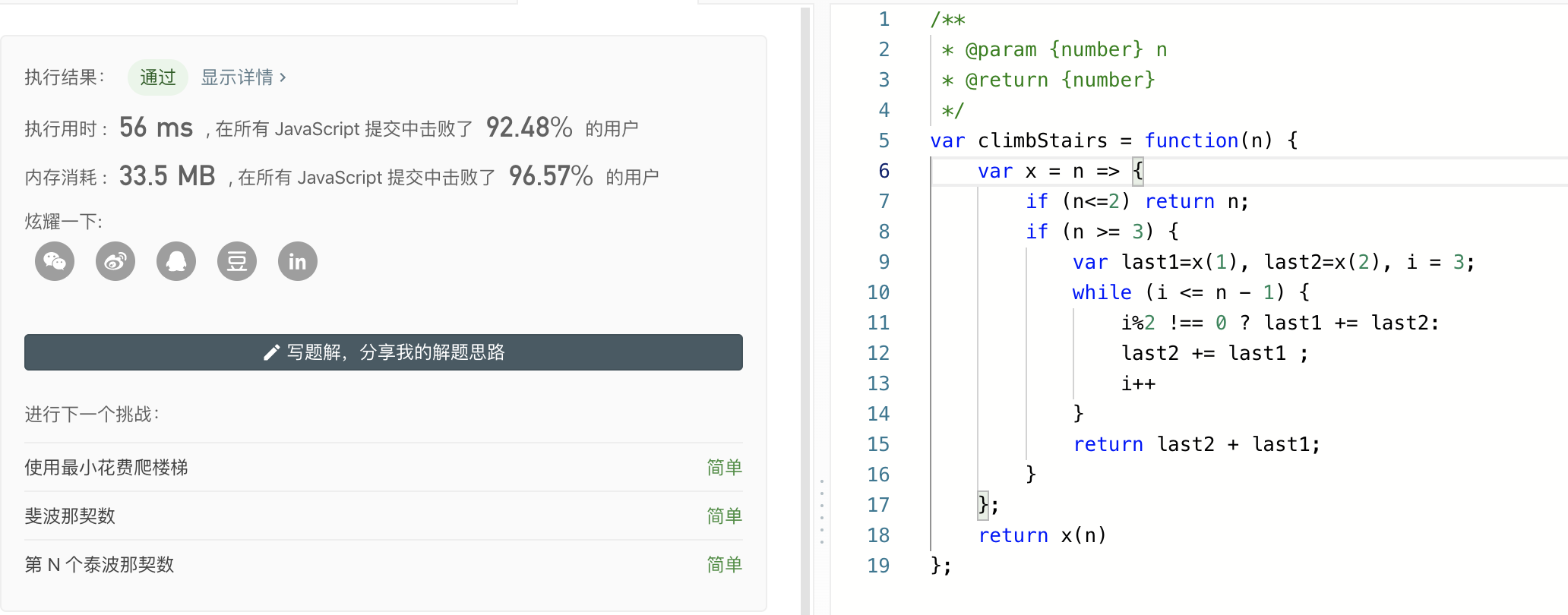Click 'return last2 + last1;' code line
The height and width of the screenshot is (615, 1568).
[x=1197, y=444]
